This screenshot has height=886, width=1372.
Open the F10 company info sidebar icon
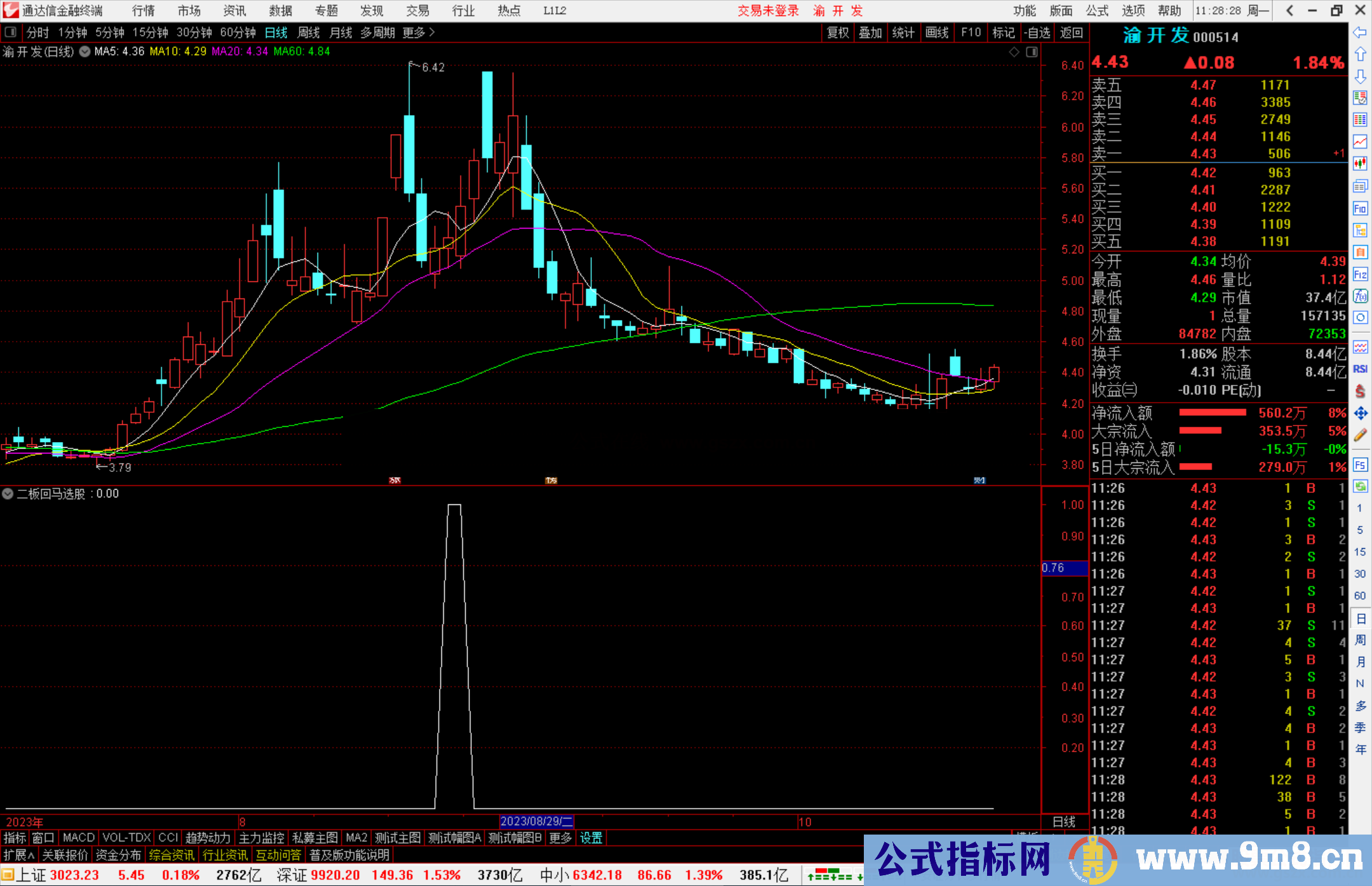(1360, 208)
